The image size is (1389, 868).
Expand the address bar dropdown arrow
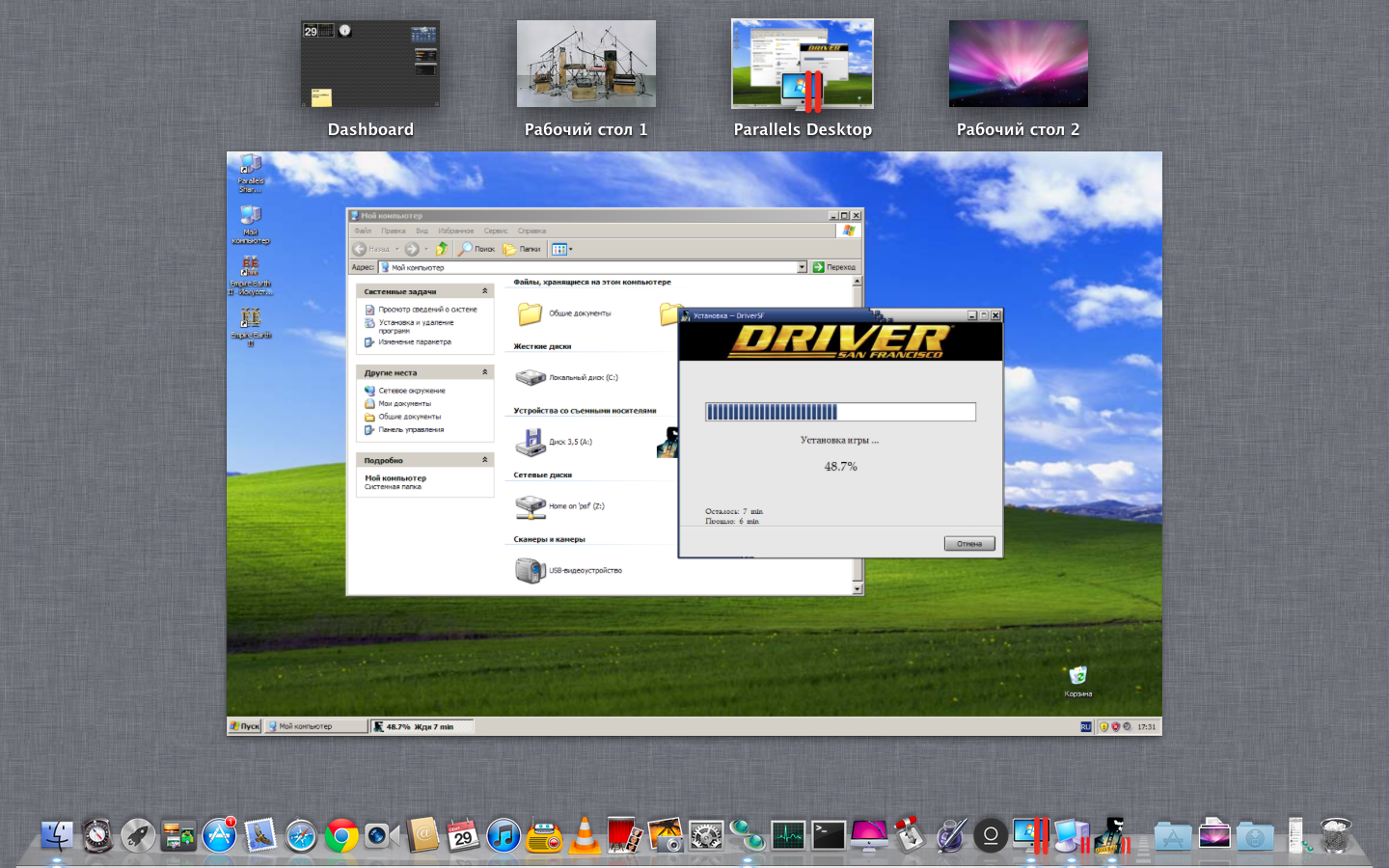coord(802,267)
